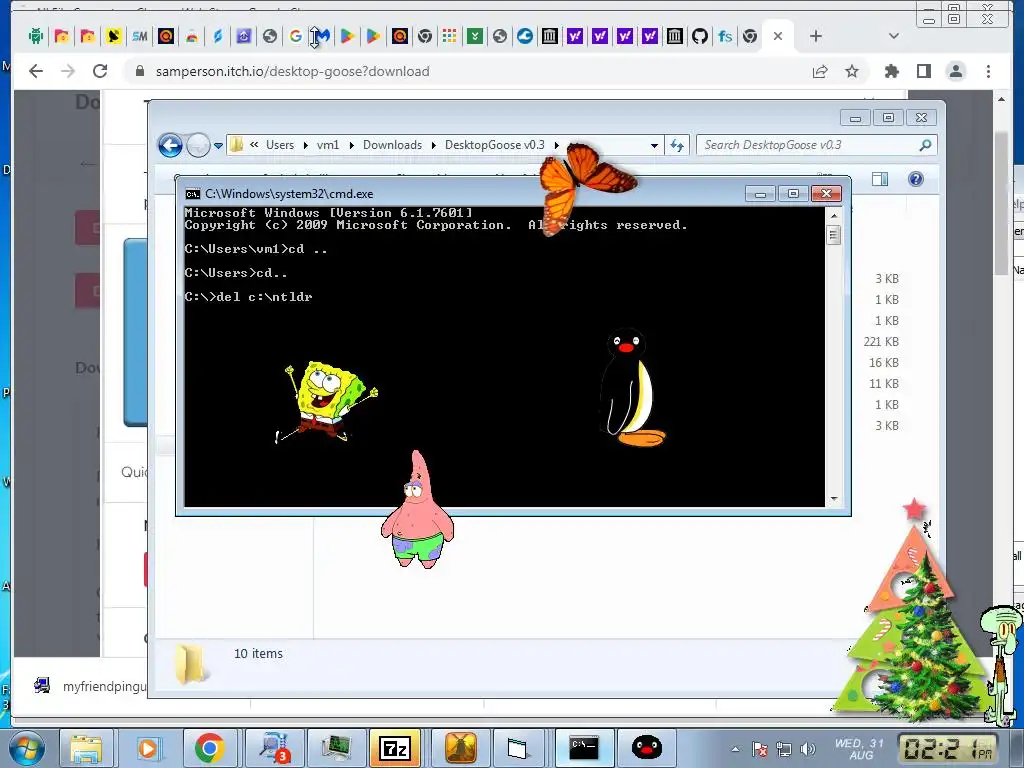Screen dimensions: 1024x768
Task: Click 'DesktopGoose v0.3' breadcrumb segment
Action: tap(494, 145)
